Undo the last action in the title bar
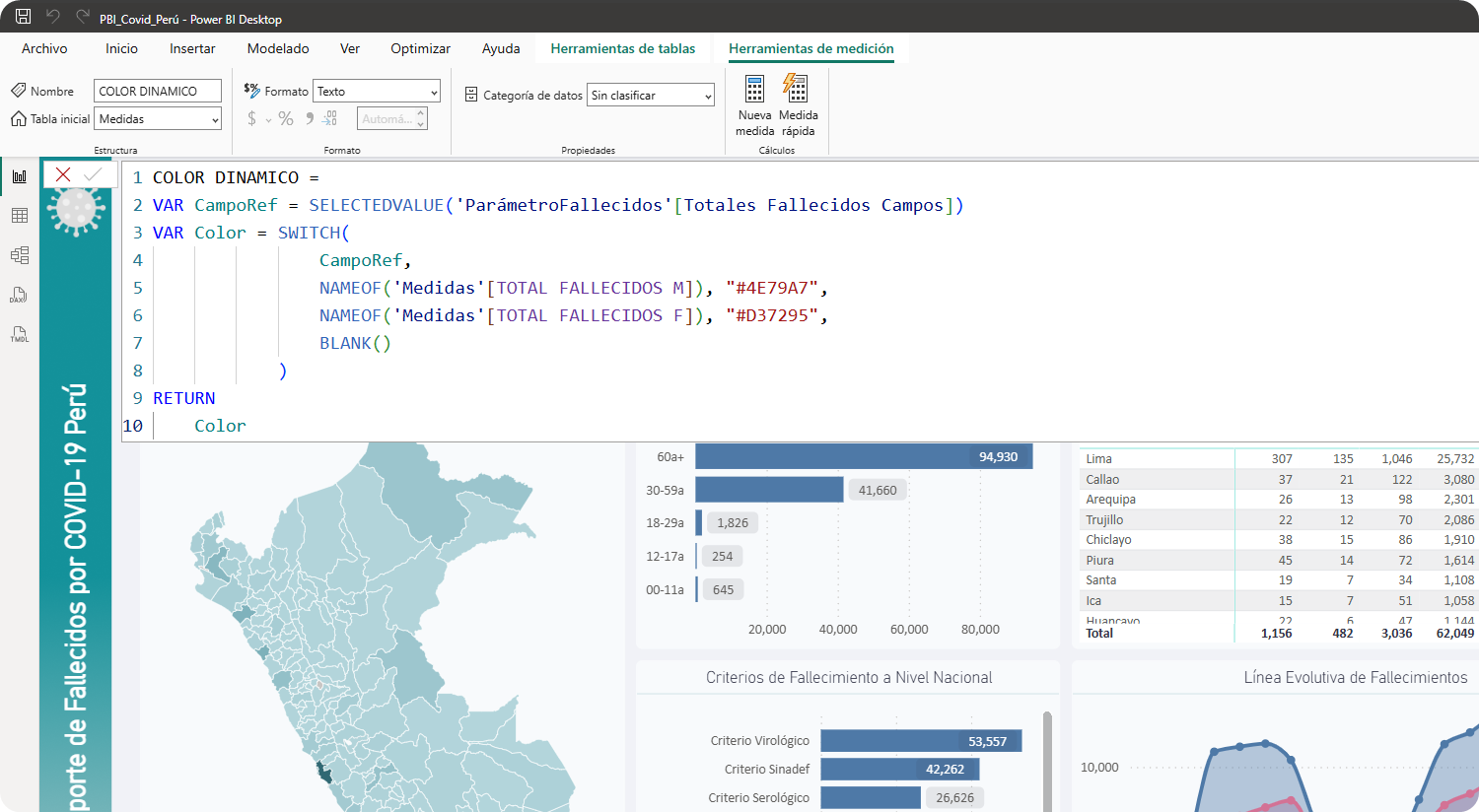Image resolution: width=1479 pixels, height=812 pixels. tap(53, 17)
